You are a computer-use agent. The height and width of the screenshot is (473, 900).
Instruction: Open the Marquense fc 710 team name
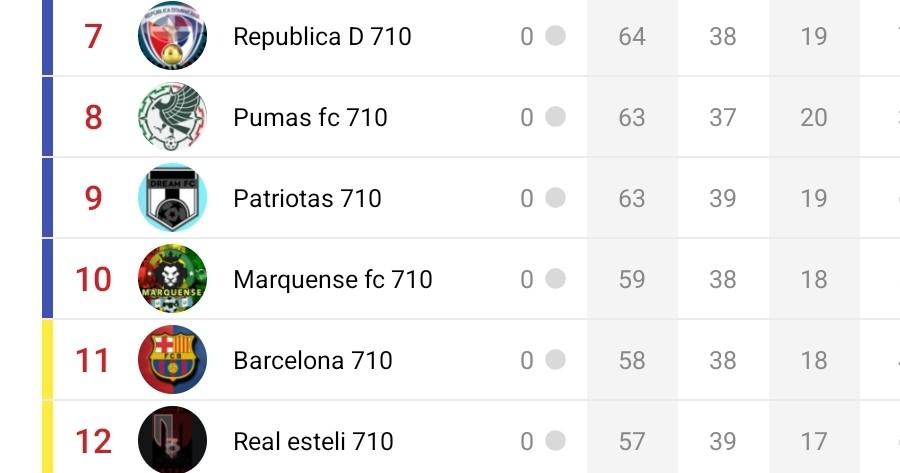coord(333,279)
